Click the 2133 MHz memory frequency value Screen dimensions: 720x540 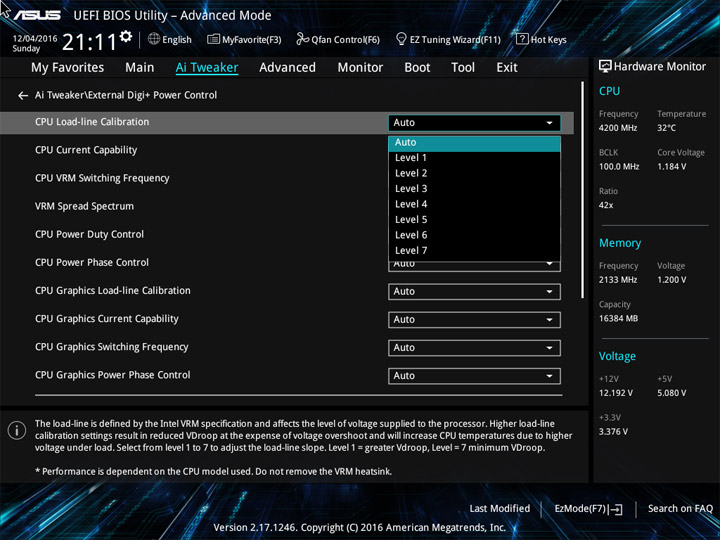point(618,280)
